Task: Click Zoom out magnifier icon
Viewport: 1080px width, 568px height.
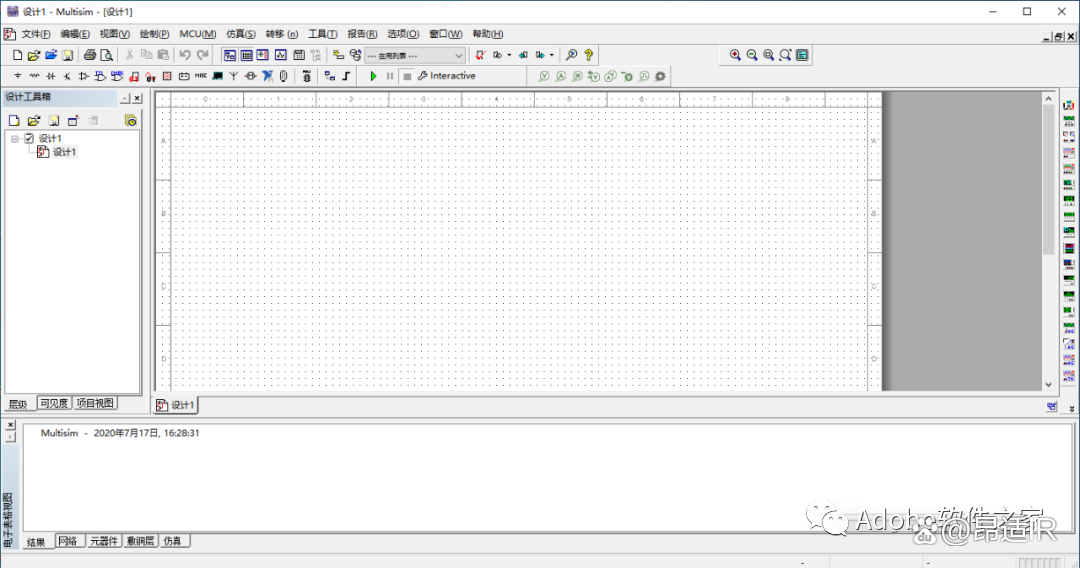Action: (x=752, y=55)
